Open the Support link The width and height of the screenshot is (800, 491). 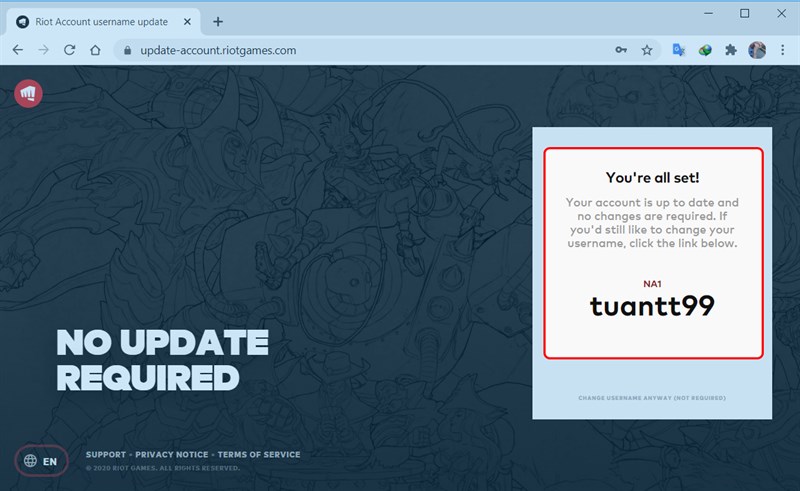pyautogui.click(x=106, y=454)
